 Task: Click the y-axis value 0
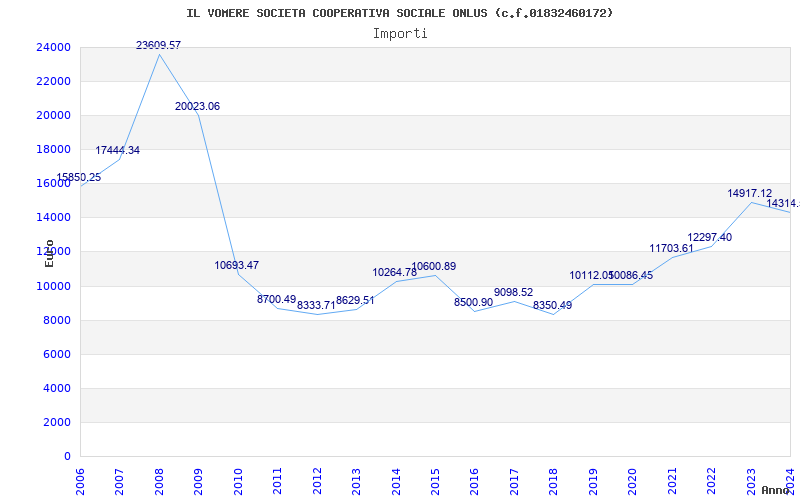click(67, 457)
